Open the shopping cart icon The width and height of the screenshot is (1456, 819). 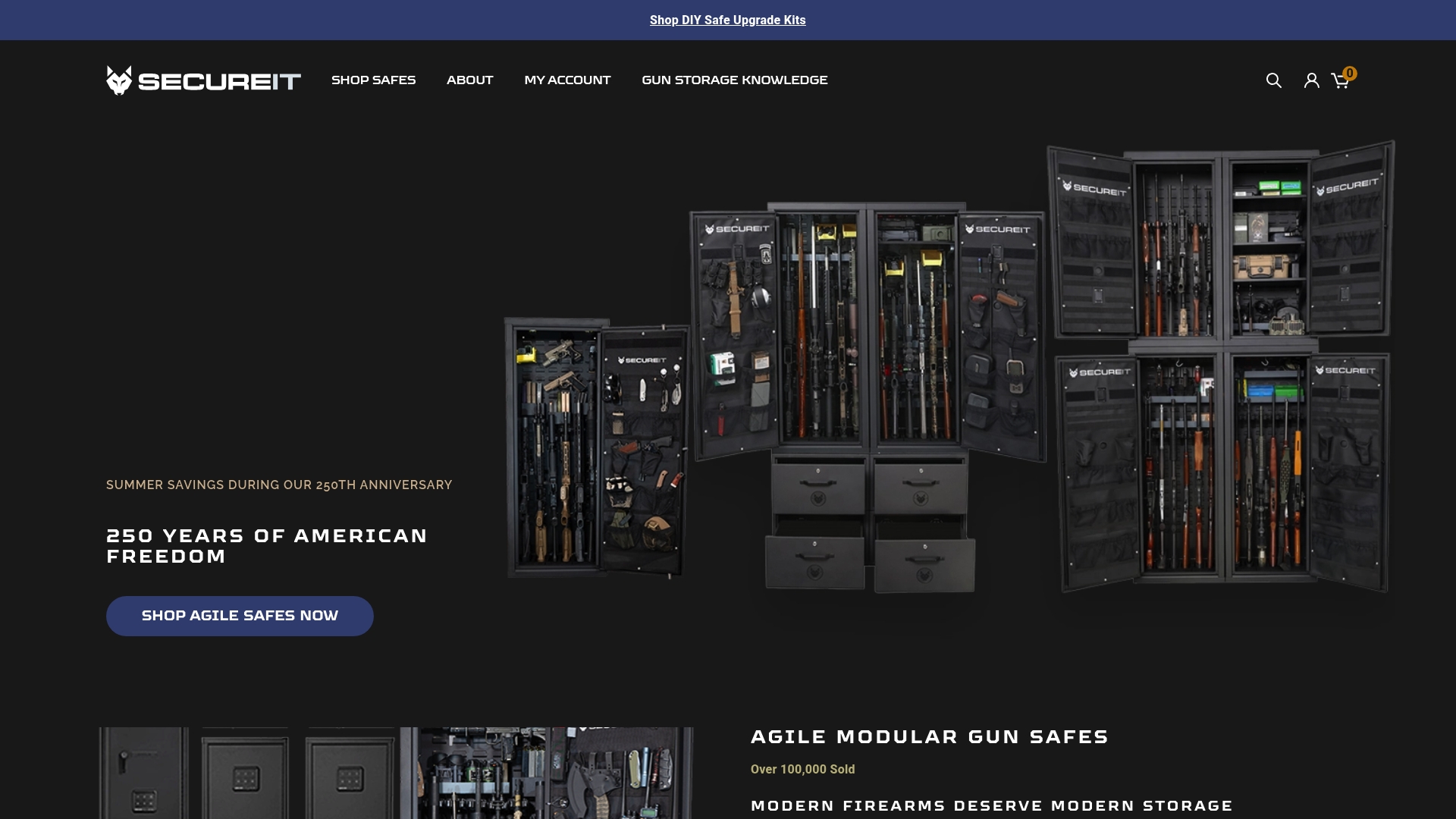1340,81
